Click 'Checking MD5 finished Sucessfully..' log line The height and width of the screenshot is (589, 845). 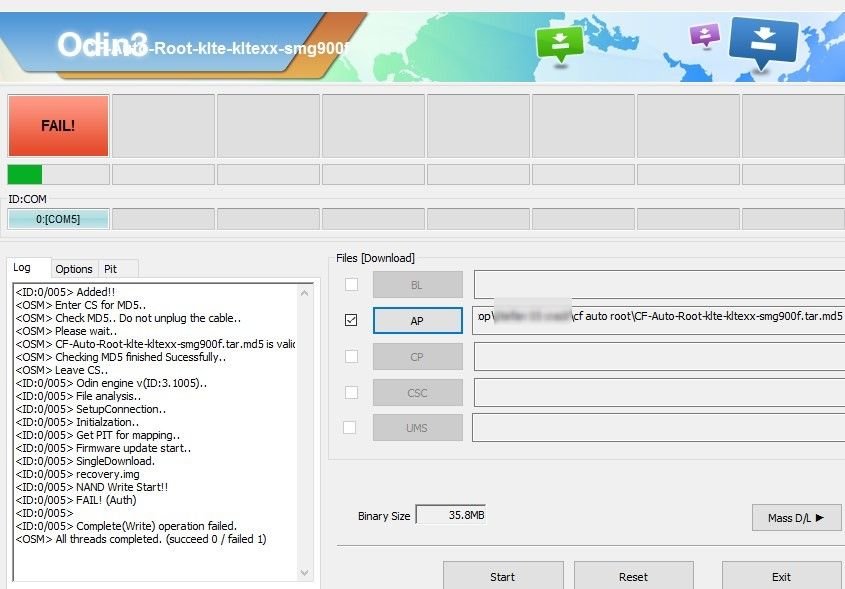121,357
